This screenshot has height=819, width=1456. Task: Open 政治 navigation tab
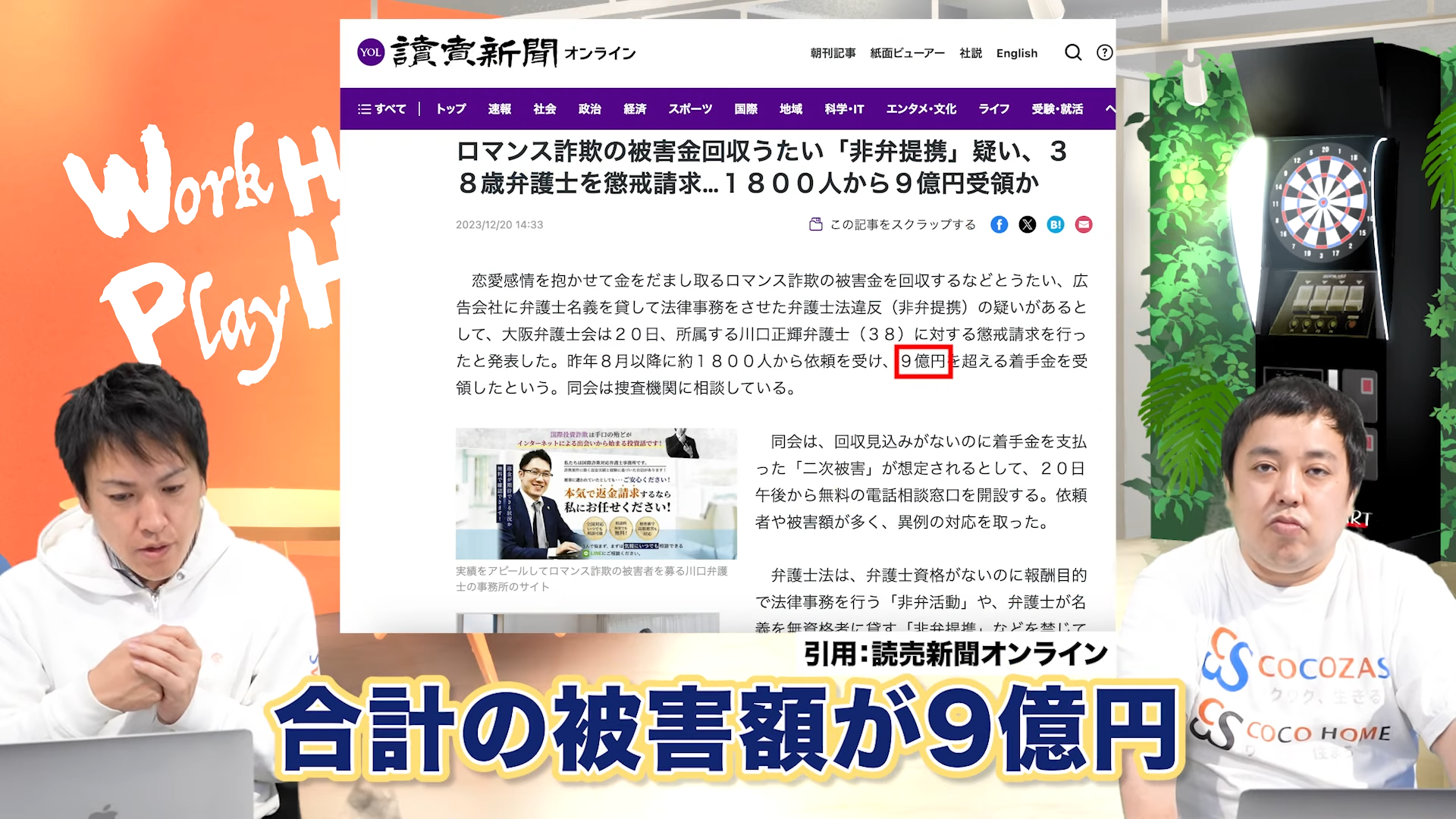pos(590,109)
